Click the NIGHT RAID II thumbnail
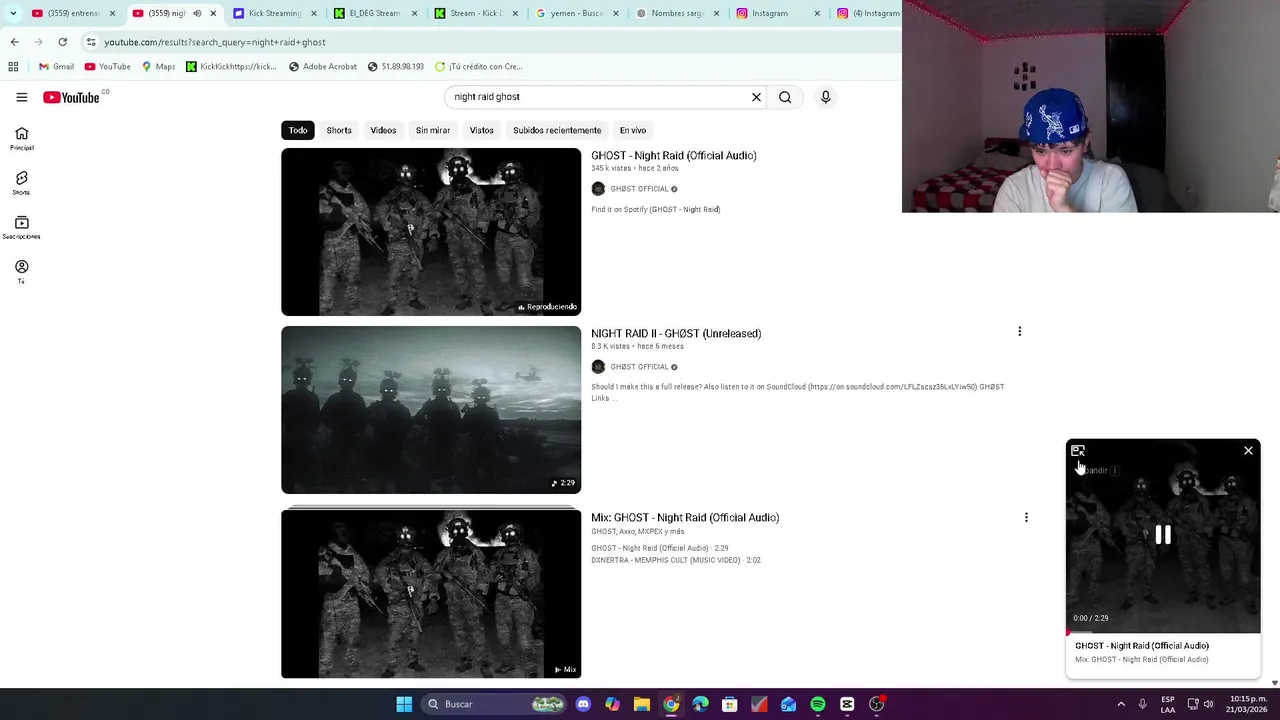This screenshot has width=1280, height=720. [x=431, y=410]
